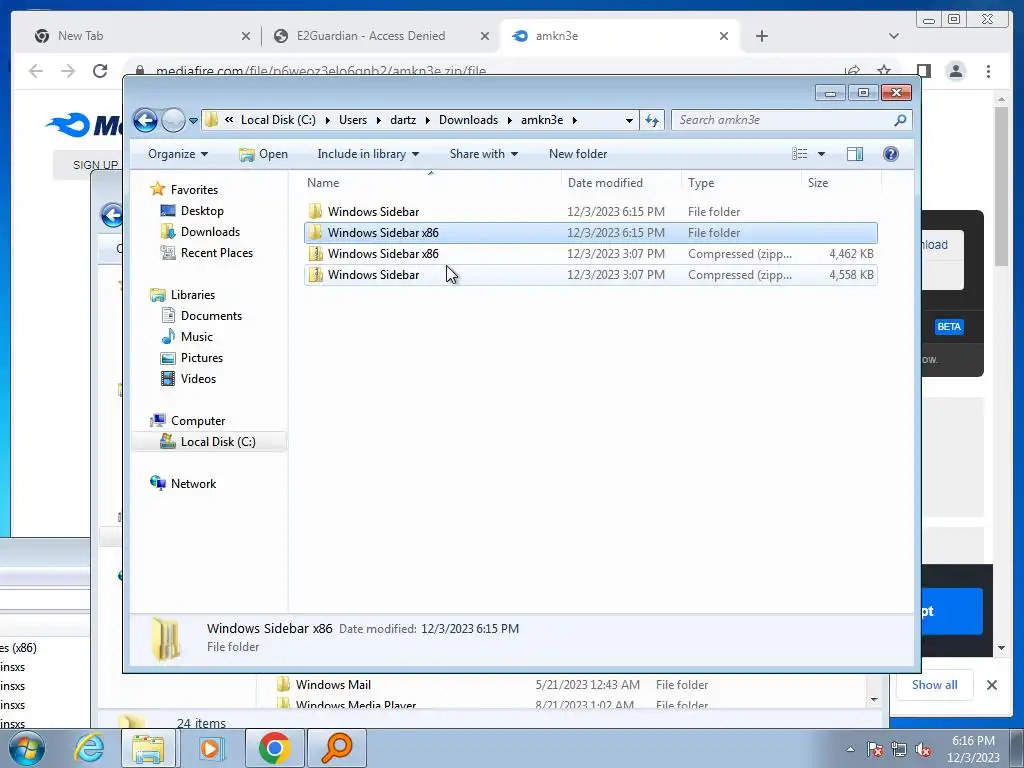The height and width of the screenshot is (768, 1024).
Task: Select the Windows Sidebar file folder
Action: point(590,212)
